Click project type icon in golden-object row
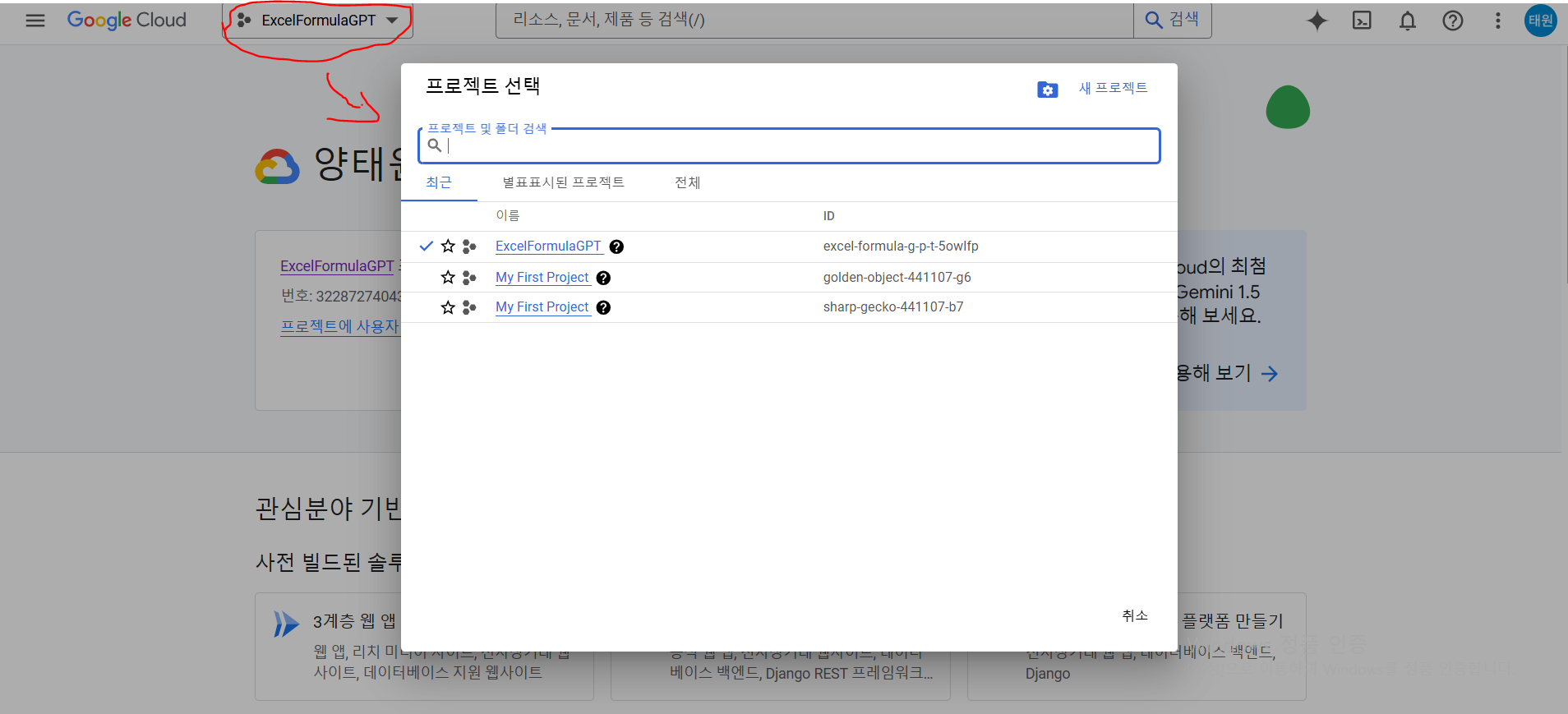Screen dimensions: 1568x714 (x=469, y=278)
